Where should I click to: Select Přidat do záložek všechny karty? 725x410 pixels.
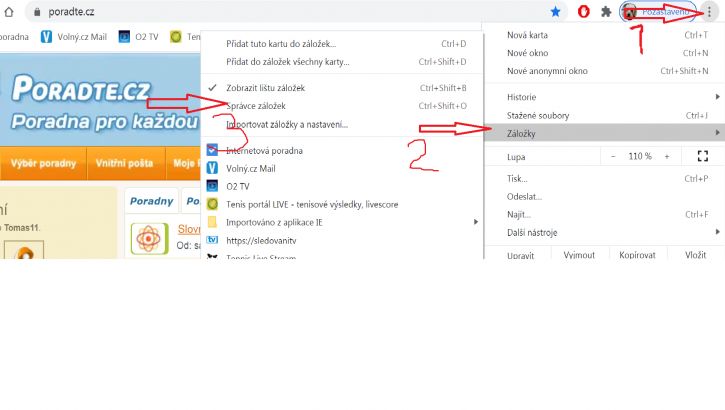pos(342,61)
